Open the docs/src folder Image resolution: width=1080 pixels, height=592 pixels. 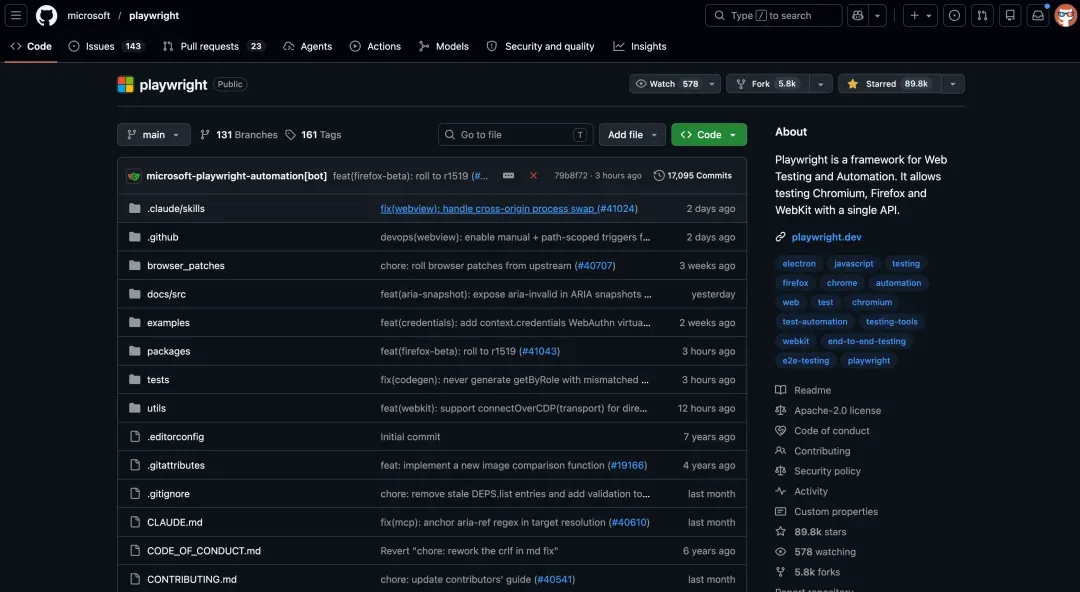(166, 294)
